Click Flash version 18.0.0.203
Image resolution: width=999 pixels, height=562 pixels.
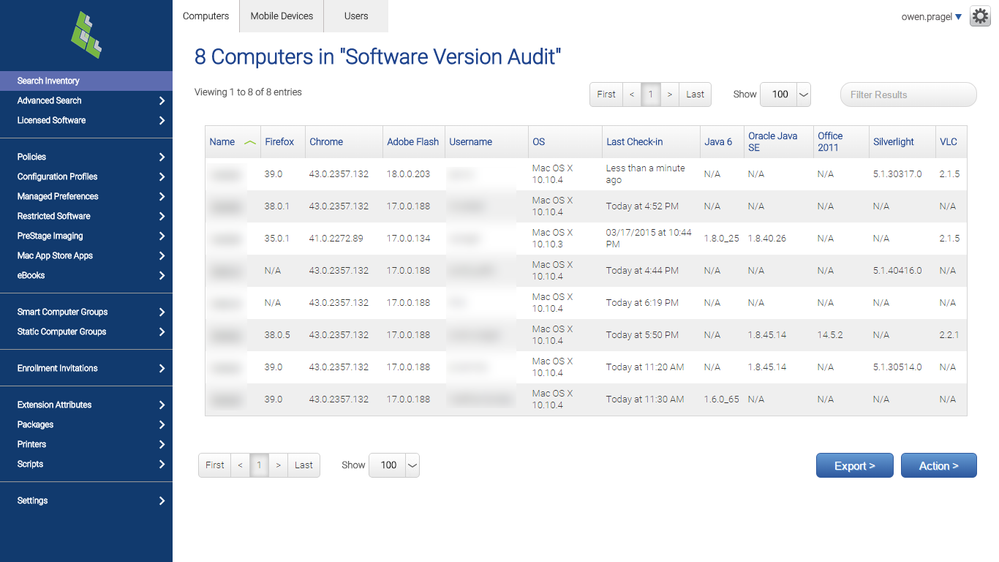[x=408, y=174]
